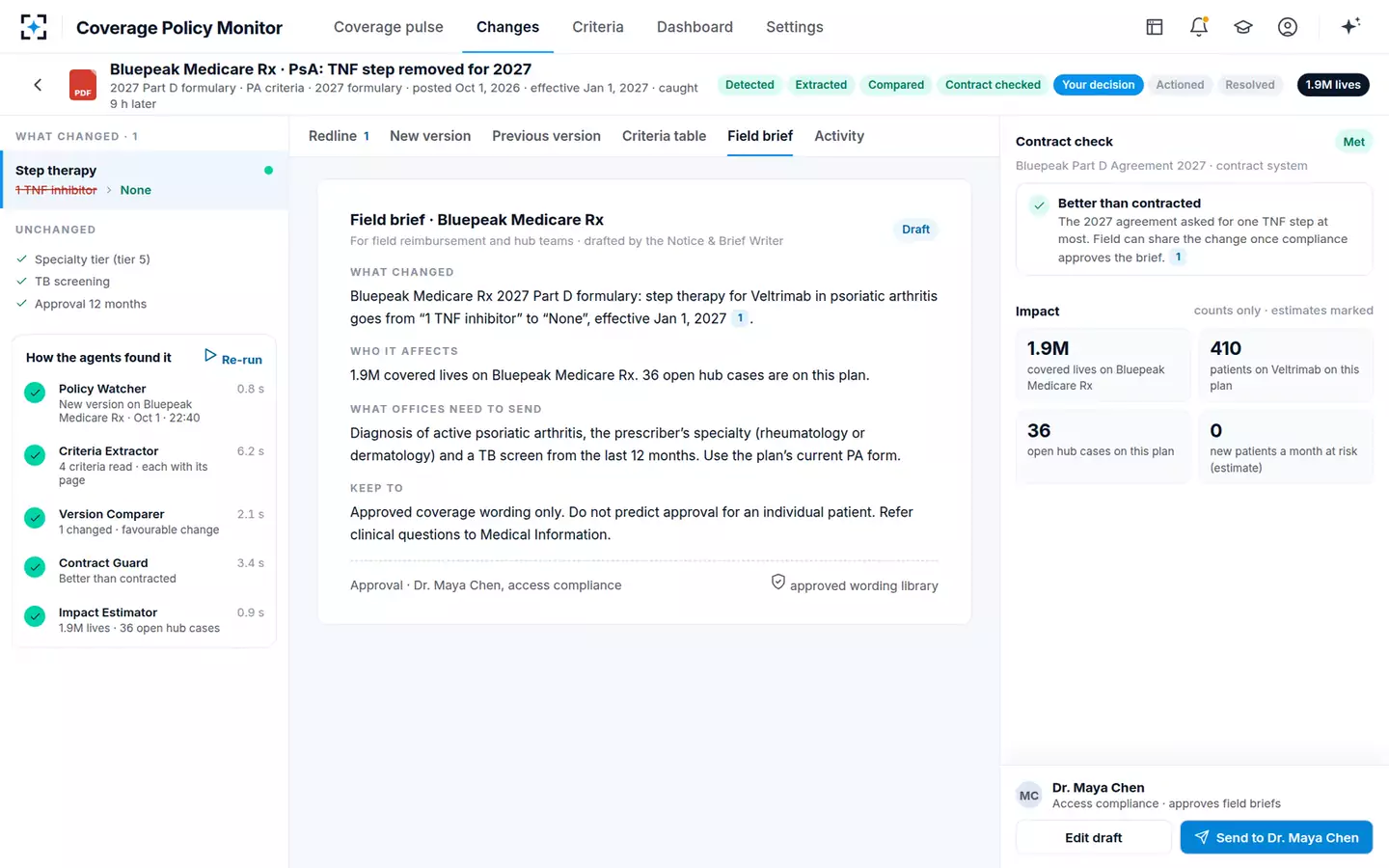Open the Coverage pulse menu item
Image resolution: width=1389 pixels, height=868 pixels.
pyautogui.click(x=389, y=27)
